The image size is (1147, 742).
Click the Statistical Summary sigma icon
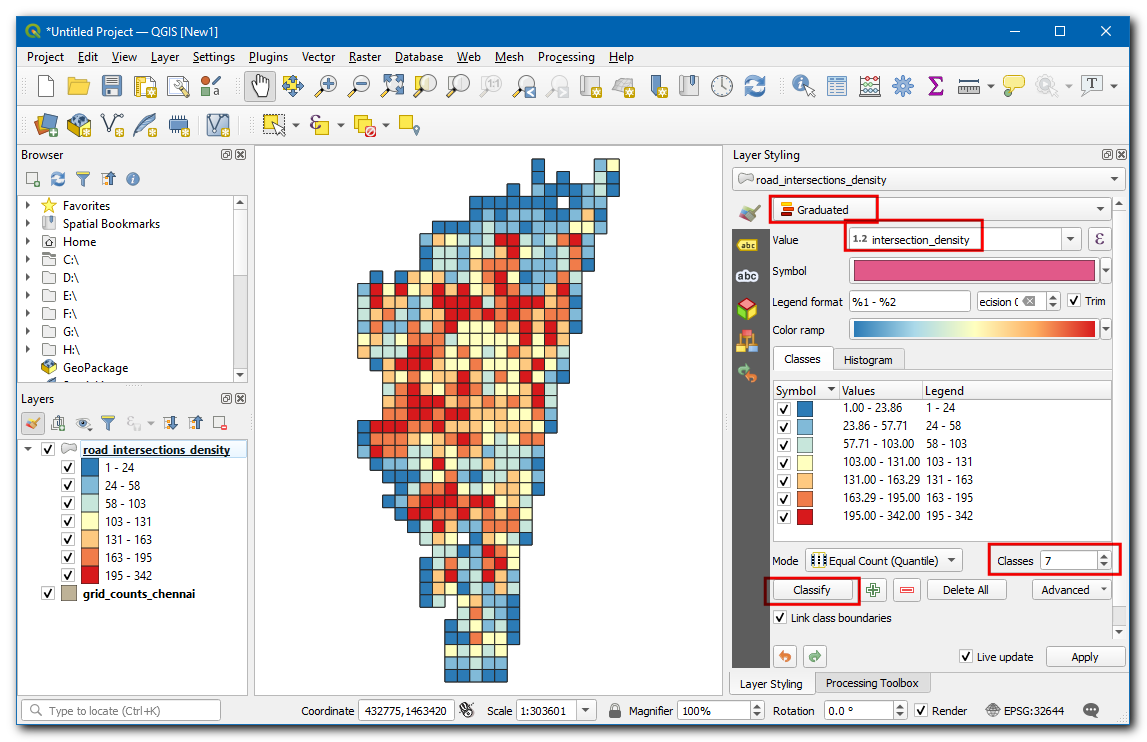click(x=936, y=86)
